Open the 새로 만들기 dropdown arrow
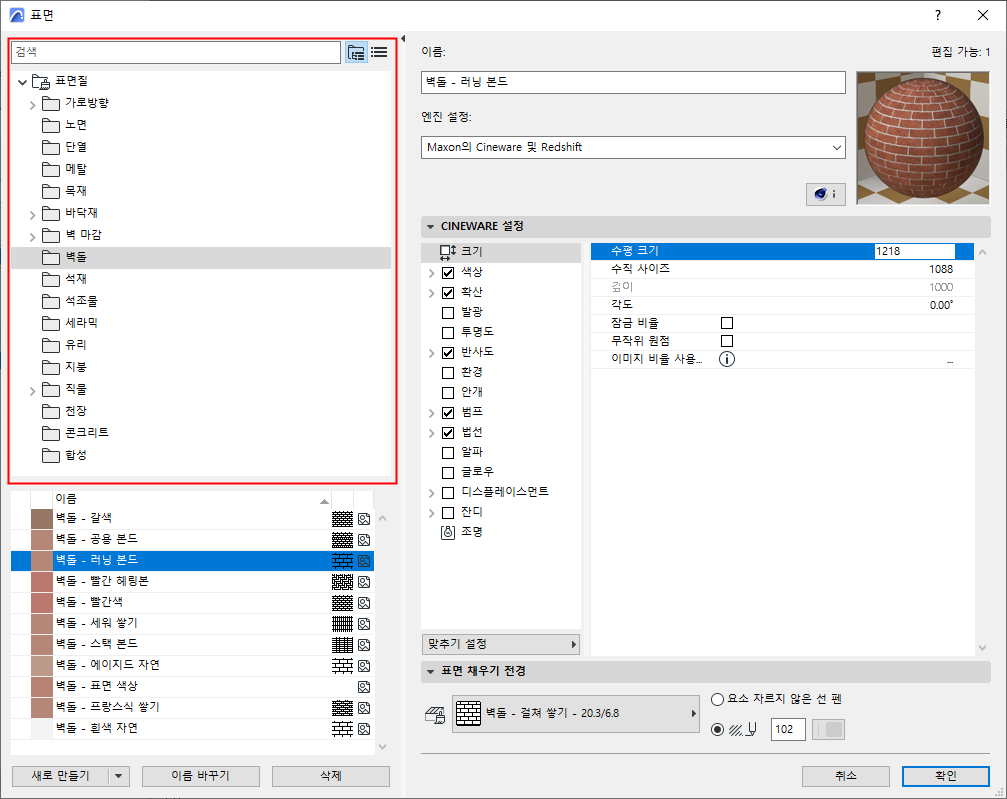Image resolution: width=1007 pixels, height=799 pixels. [119, 776]
